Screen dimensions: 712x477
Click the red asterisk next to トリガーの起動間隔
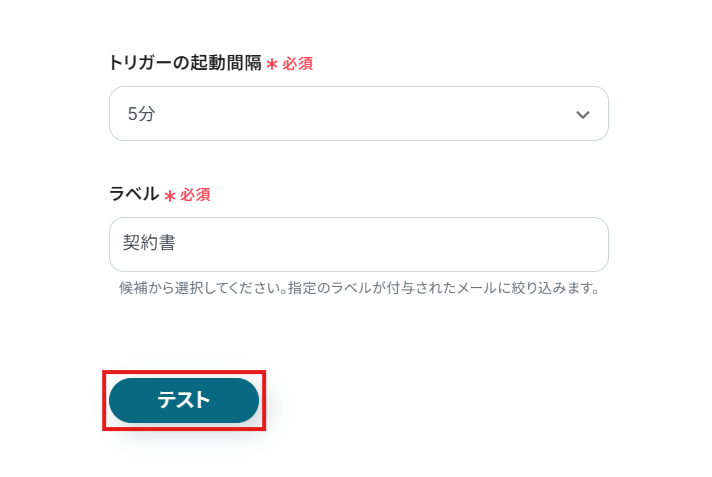coord(271,64)
